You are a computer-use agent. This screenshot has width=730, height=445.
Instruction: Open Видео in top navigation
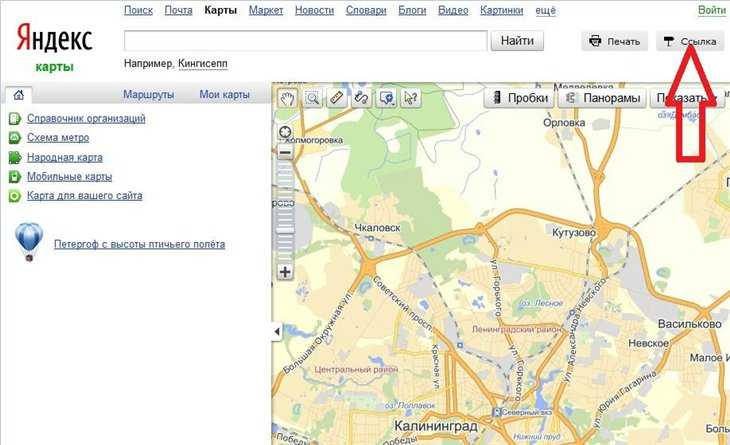click(x=453, y=10)
